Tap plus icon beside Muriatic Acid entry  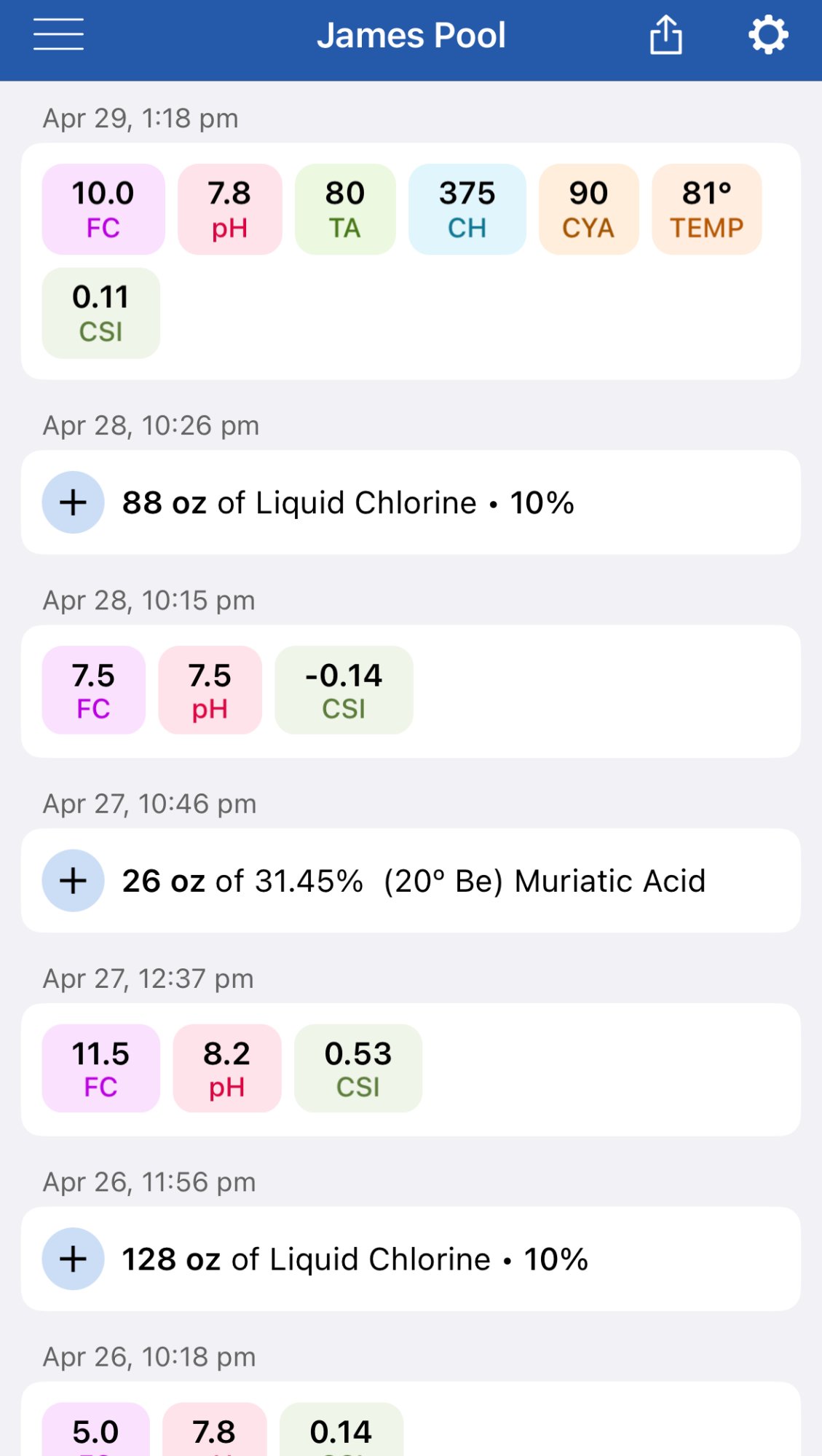click(73, 881)
